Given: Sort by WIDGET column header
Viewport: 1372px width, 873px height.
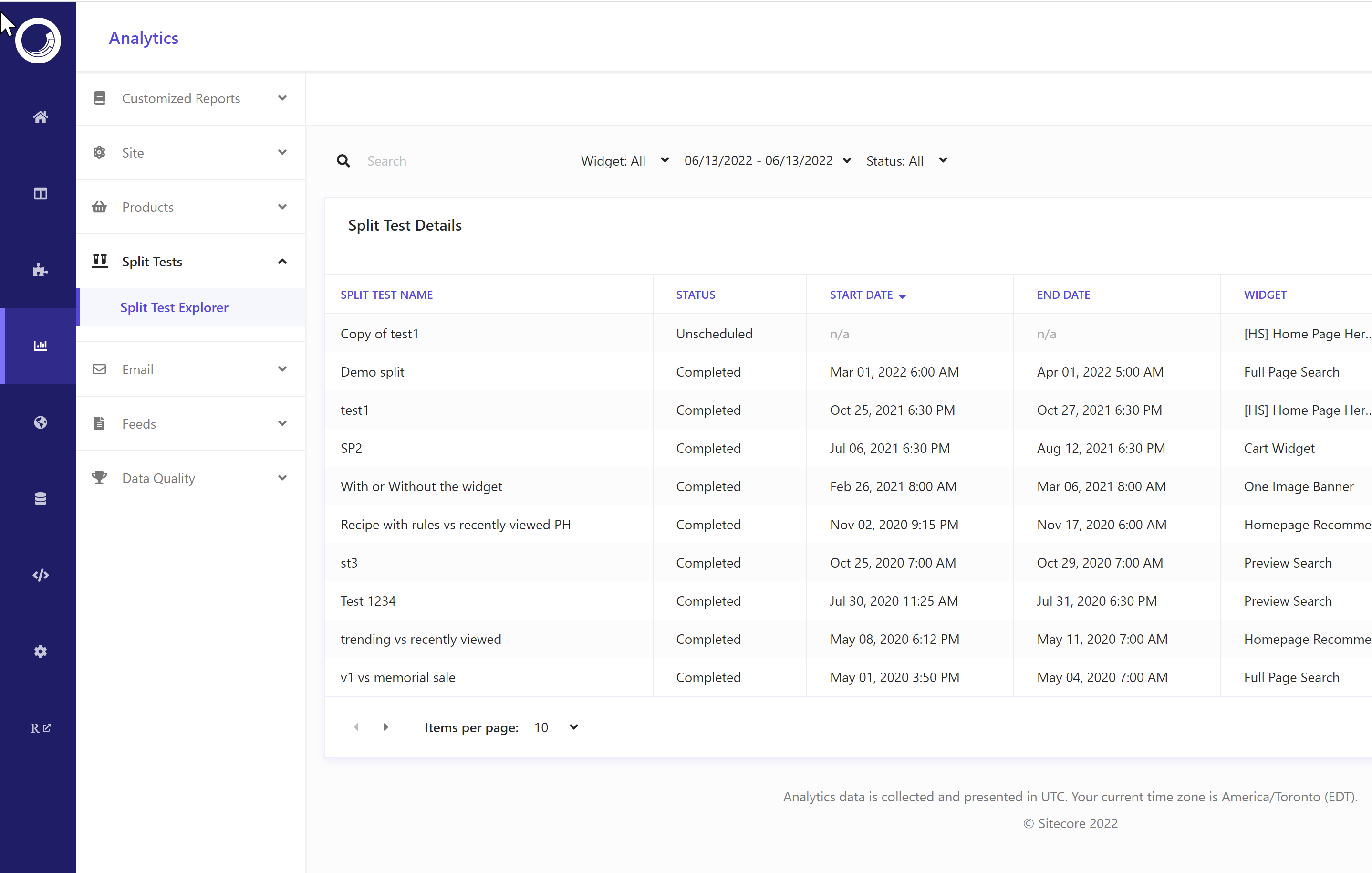Looking at the screenshot, I should tap(1265, 295).
